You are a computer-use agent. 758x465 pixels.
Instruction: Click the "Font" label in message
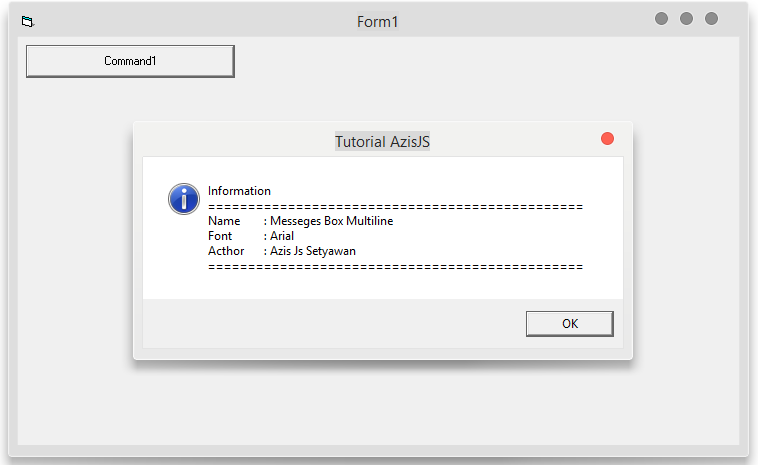tap(220, 236)
